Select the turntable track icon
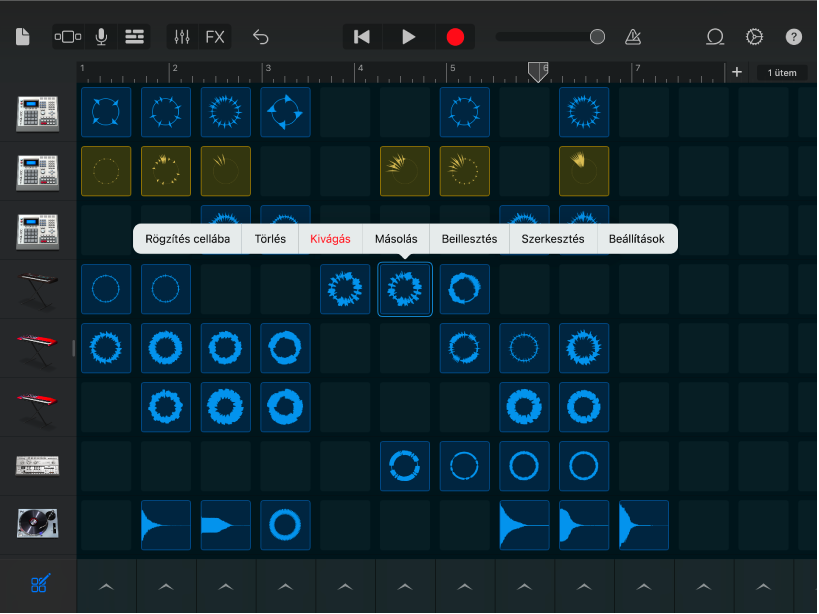The width and height of the screenshot is (819, 614). pos(38,525)
